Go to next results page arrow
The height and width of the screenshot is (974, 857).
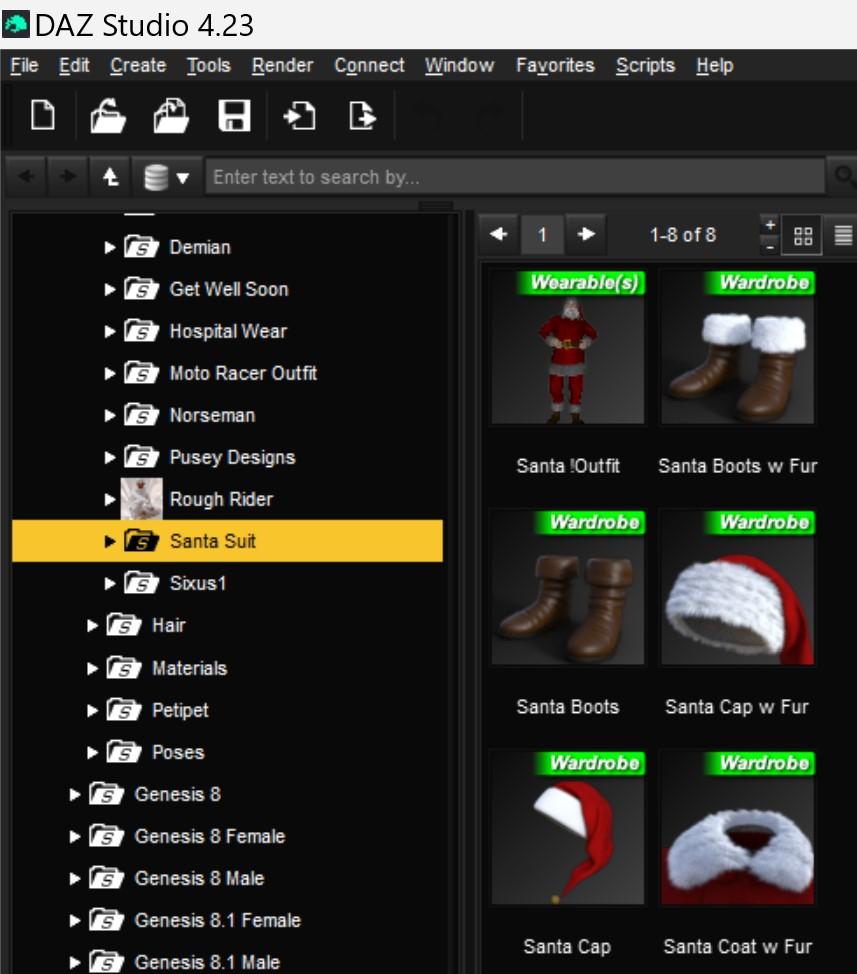[x=586, y=234]
